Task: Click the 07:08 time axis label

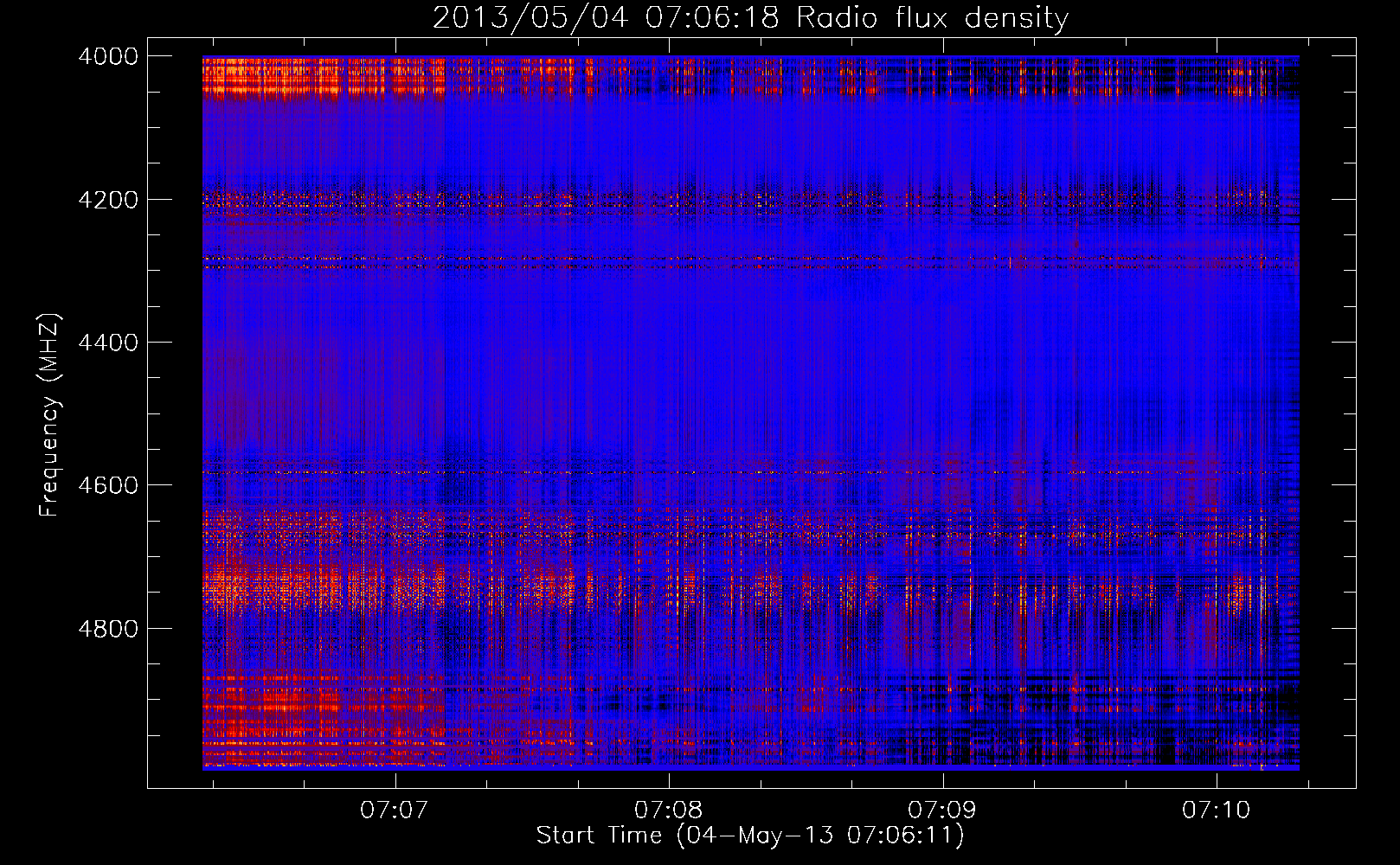Action: click(x=669, y=810)
